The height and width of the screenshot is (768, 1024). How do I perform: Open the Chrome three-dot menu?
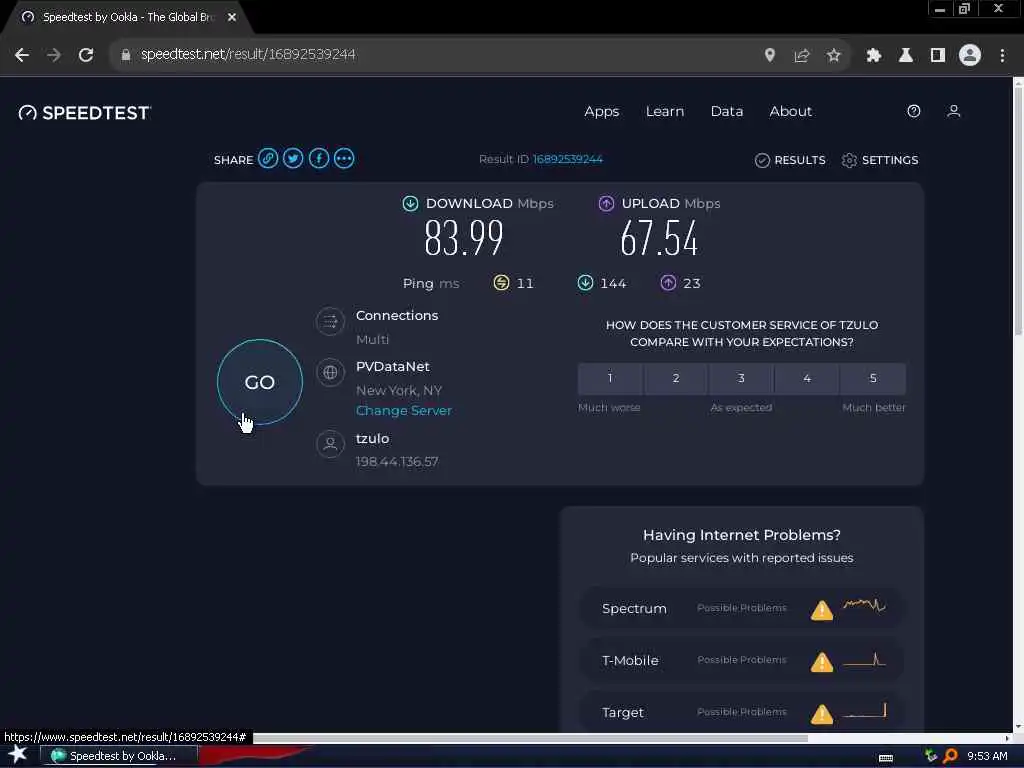(x=1002, y=56)
